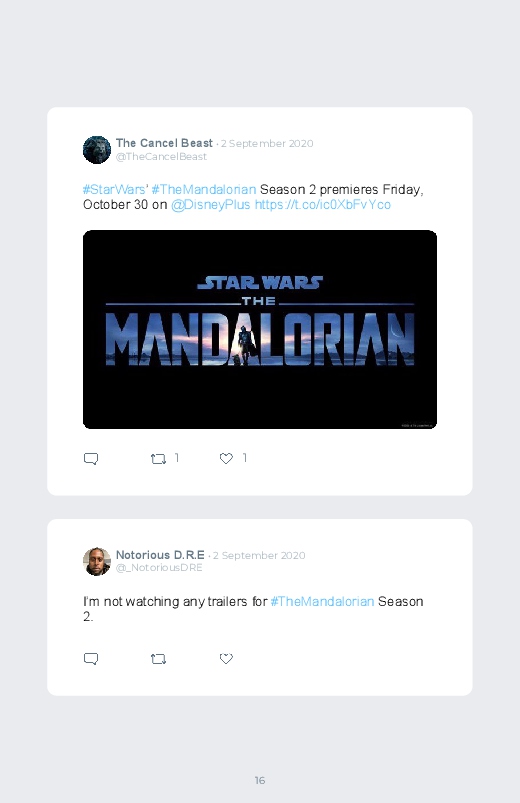Click first tweet's 2 September 2020 date

tap(267, 143)
